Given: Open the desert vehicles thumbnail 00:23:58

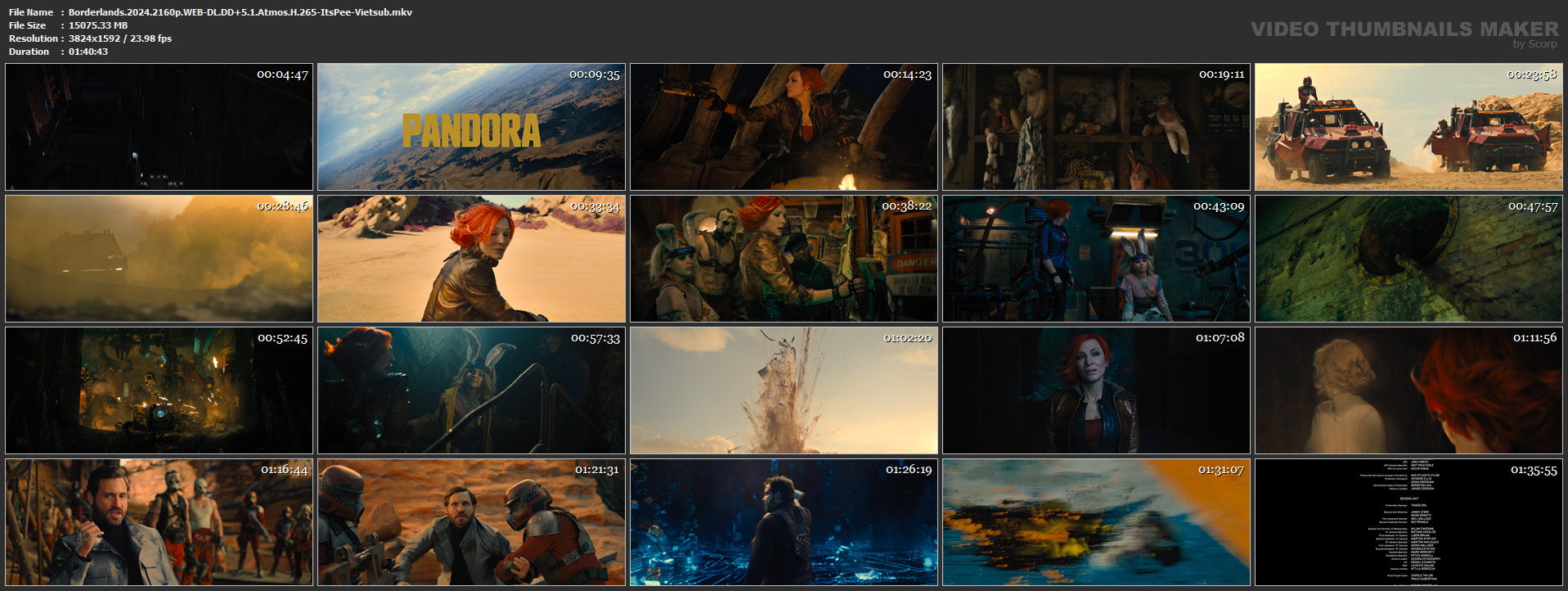Looking at the screenshot, I should [x=1409, y=127].
